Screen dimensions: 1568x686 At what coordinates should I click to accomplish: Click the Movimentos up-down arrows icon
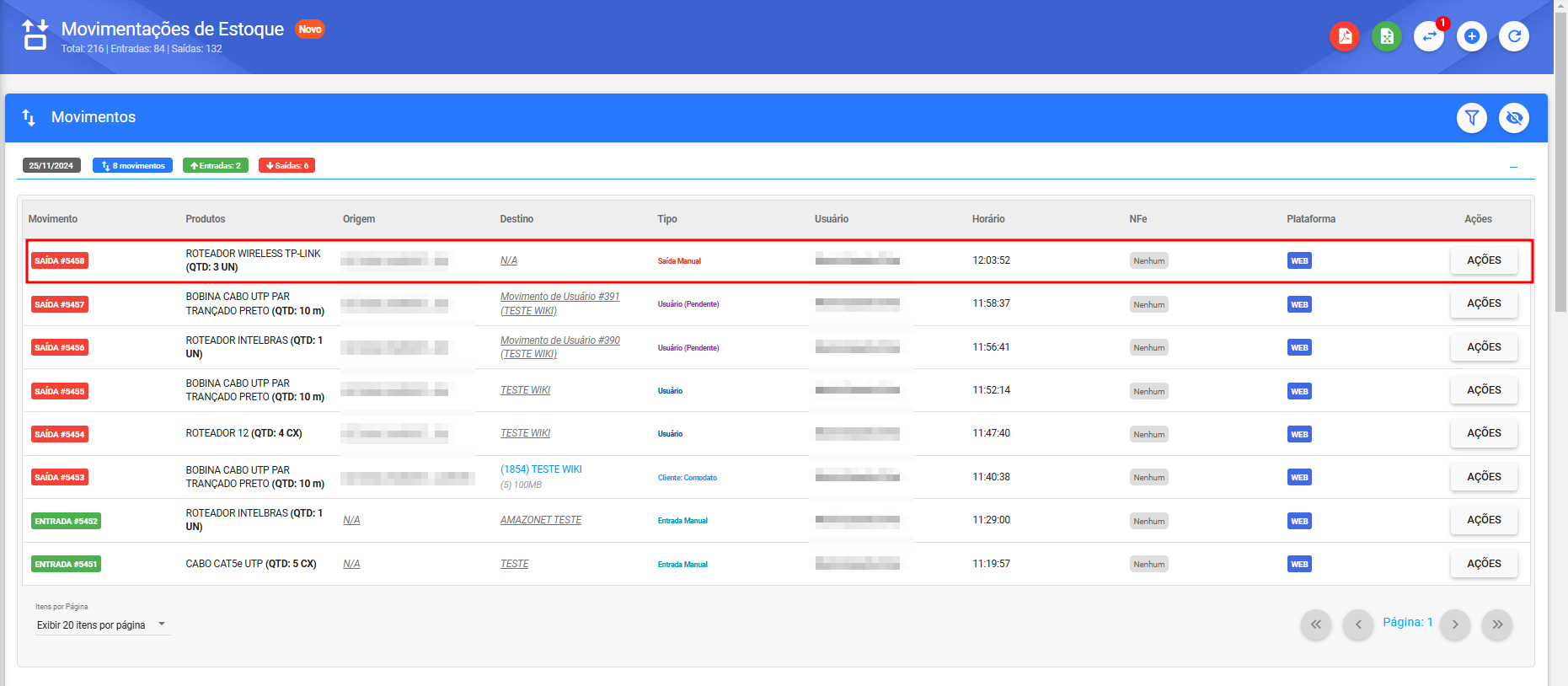(x=29, y=118)
